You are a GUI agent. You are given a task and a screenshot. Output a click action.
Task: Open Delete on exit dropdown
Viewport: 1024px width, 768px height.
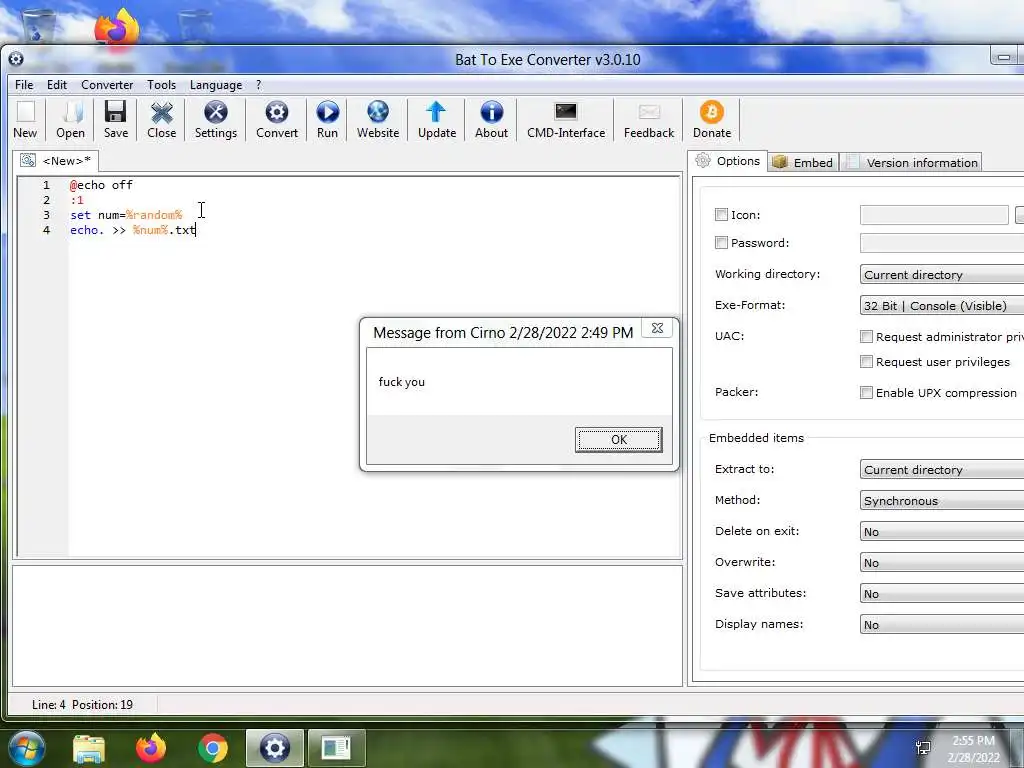click(x=942, y=531)
